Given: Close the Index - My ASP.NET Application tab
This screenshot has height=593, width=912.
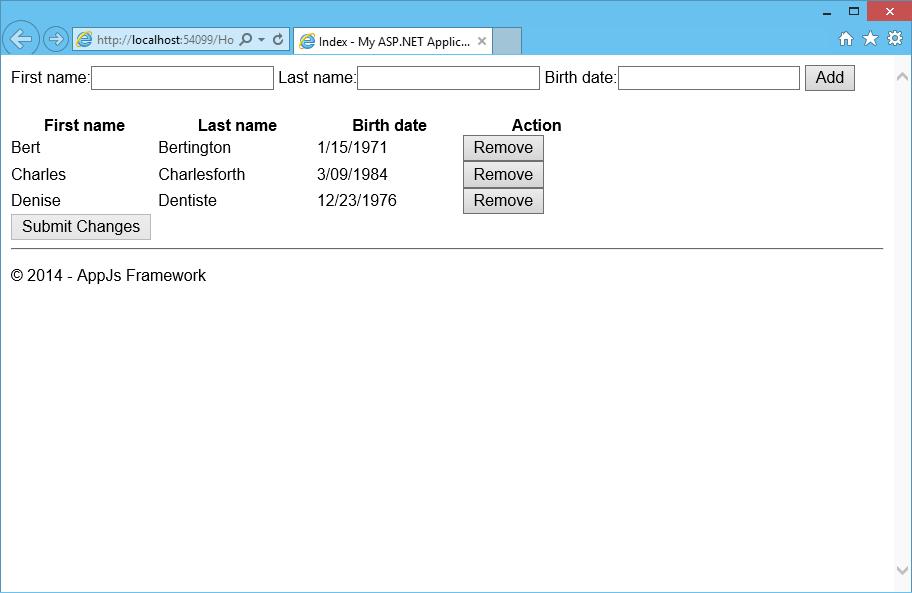Looking at the screenshot, I should click(x=482, y=41).
